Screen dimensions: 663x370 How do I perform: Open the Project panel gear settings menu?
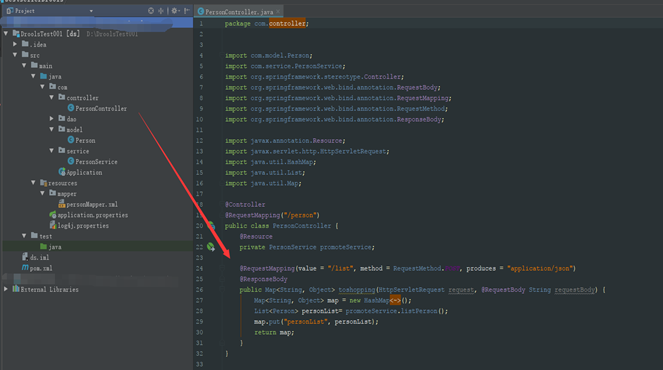point(174,11)
